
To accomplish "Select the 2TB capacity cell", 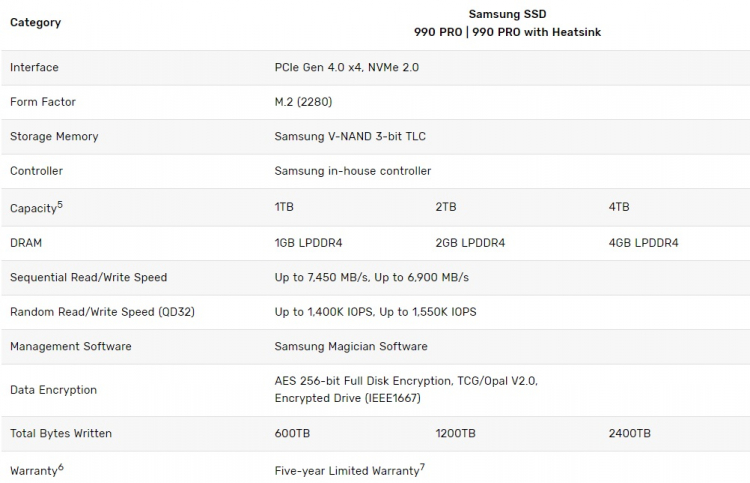I will pyautogui.click(x=446, y=207).
